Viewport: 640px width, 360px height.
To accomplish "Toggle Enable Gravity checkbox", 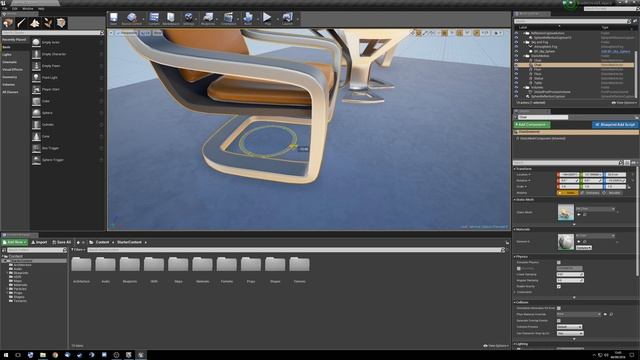I will pyautogui.click(x=559, y=286).
